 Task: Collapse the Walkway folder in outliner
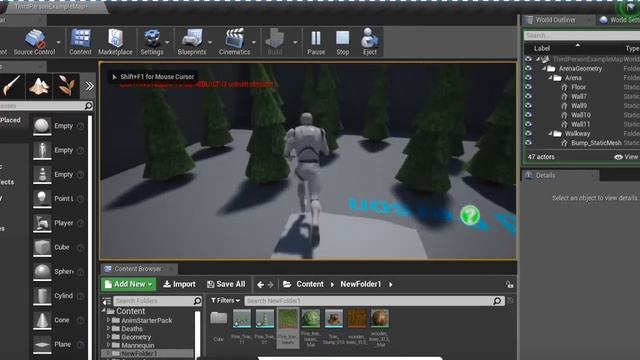(x=550, y=133)
